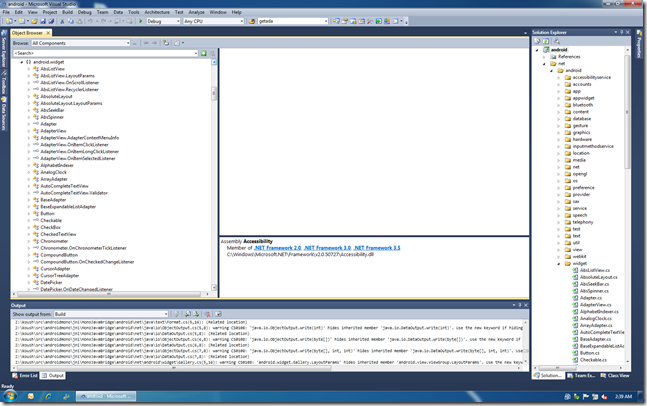Viewport: 647px width, 406px height.
Task: Open AbsListView.cs in Solution Explorer
Action: point(595,271)
